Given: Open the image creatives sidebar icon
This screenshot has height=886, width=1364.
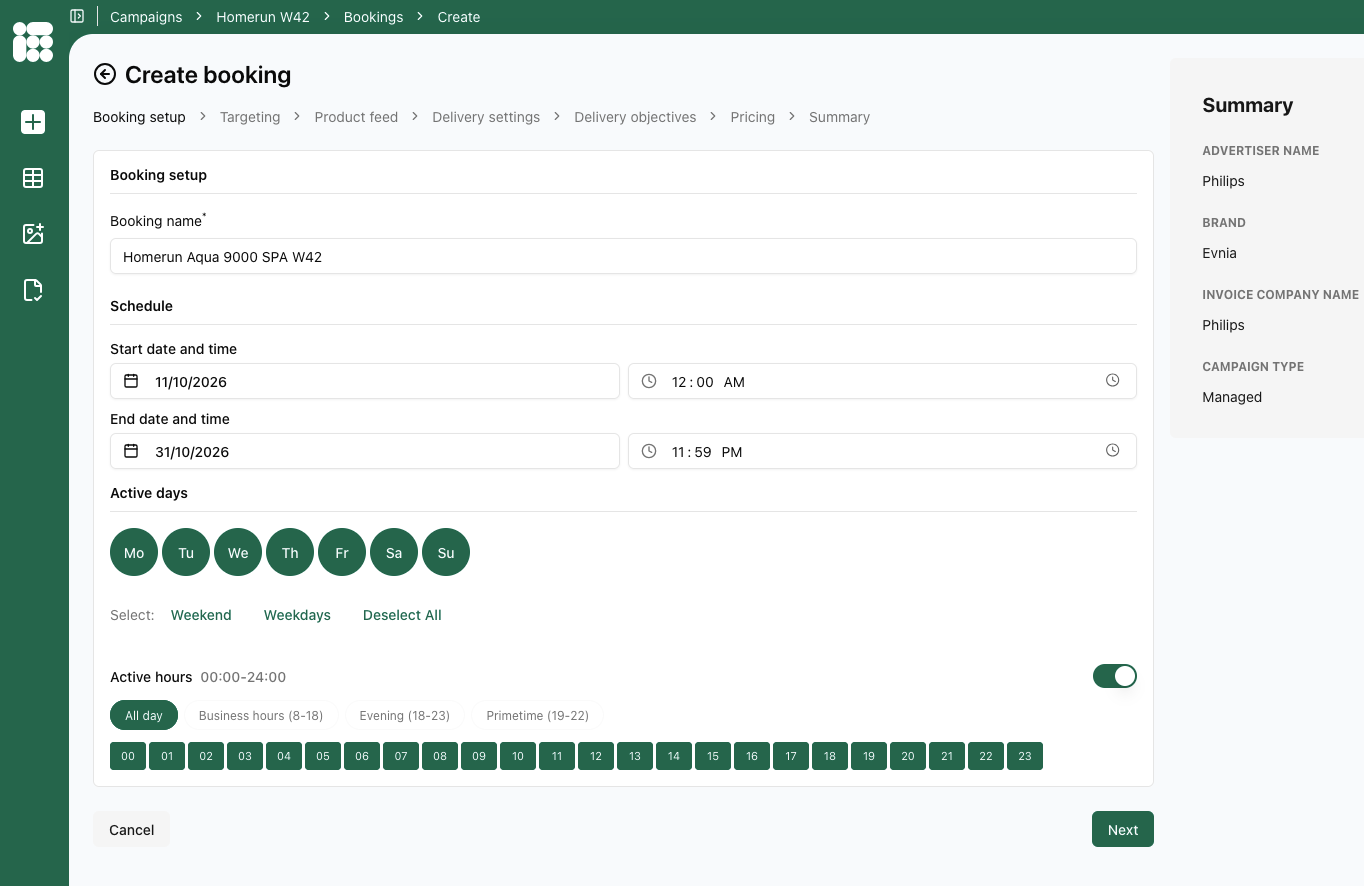Looking at the screenshot, I should click(x=33, y=234).
